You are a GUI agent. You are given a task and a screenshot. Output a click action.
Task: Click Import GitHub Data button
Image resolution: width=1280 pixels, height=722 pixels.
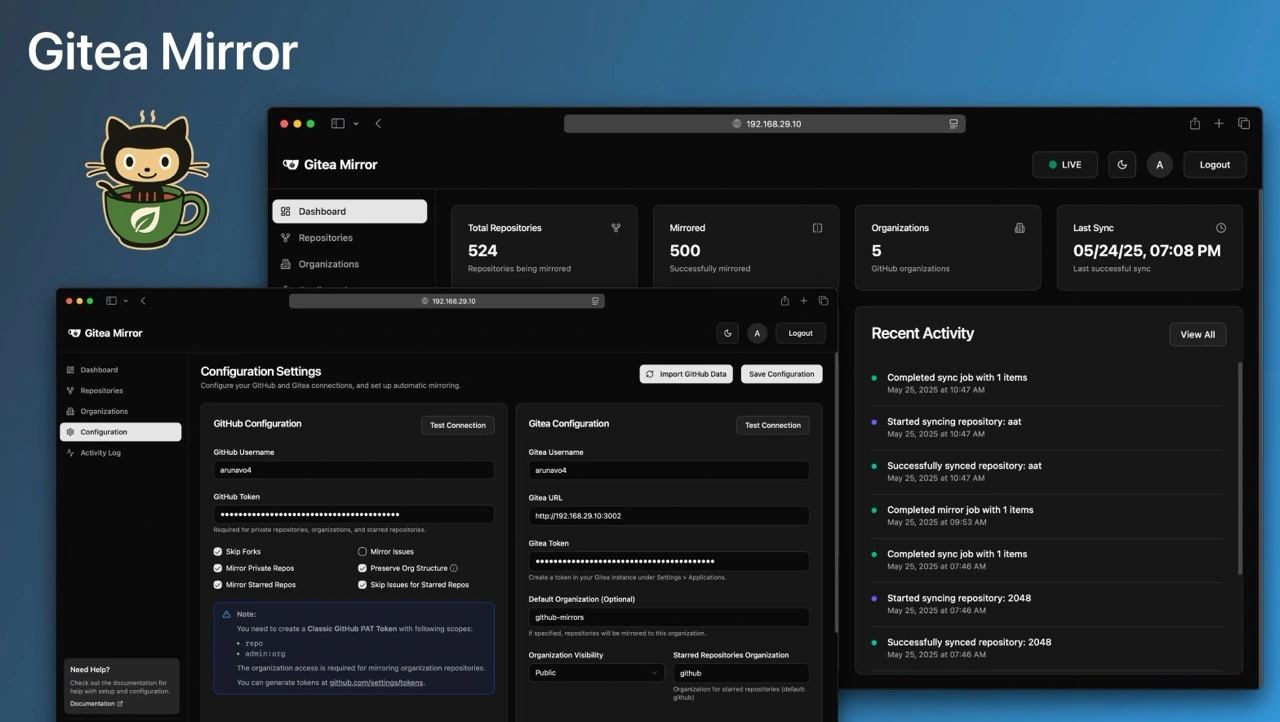pyautogui.click(x=686, y=374)
